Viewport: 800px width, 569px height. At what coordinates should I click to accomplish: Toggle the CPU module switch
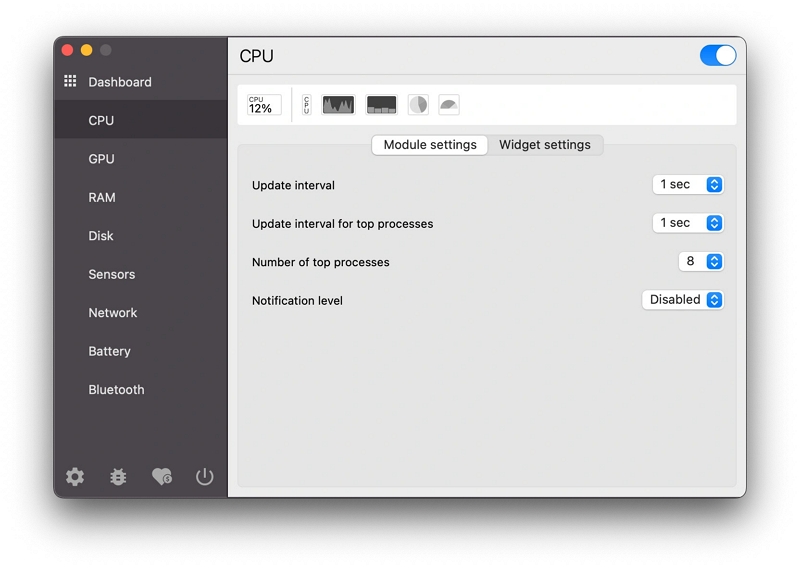(x=718, y=56)
